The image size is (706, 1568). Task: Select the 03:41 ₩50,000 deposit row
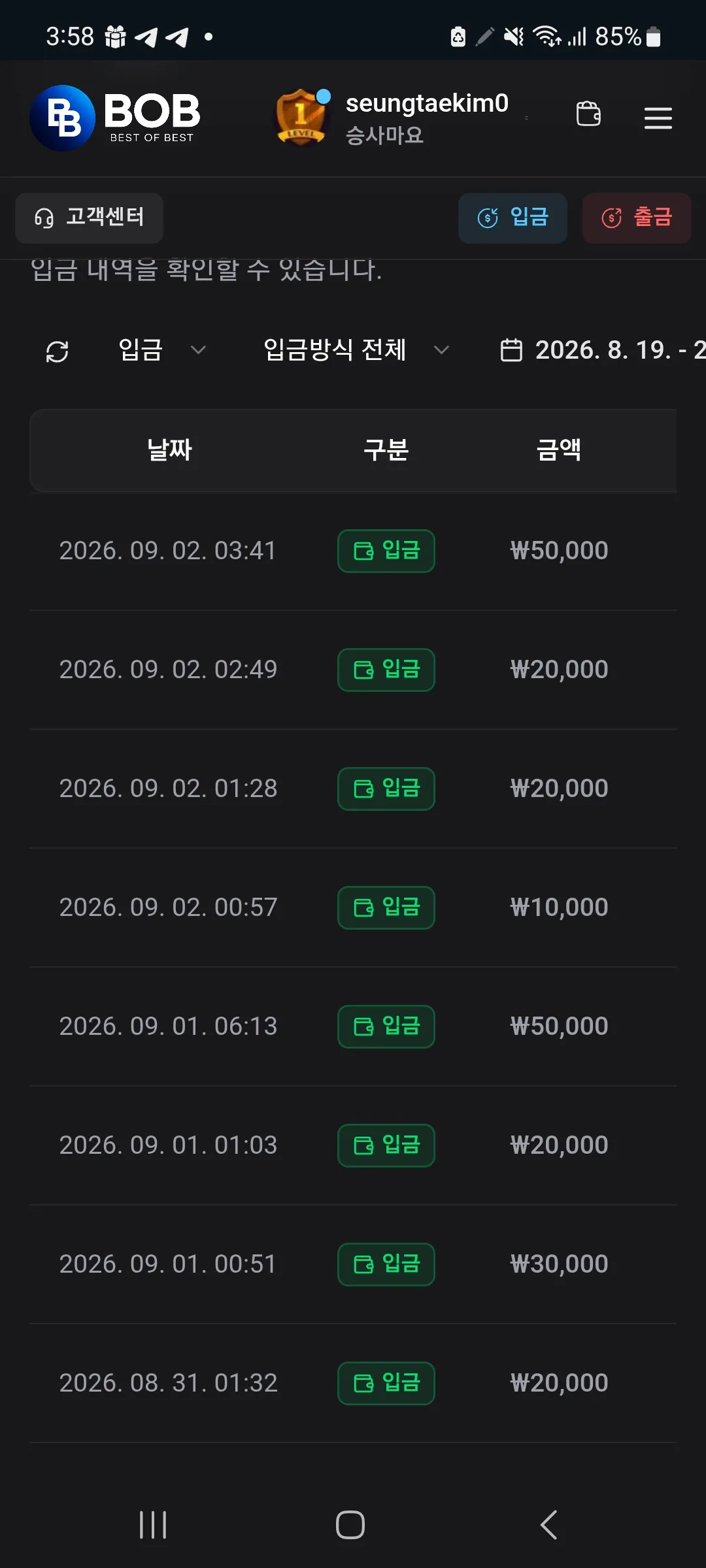pyautogui.click(x=353, y=551)
